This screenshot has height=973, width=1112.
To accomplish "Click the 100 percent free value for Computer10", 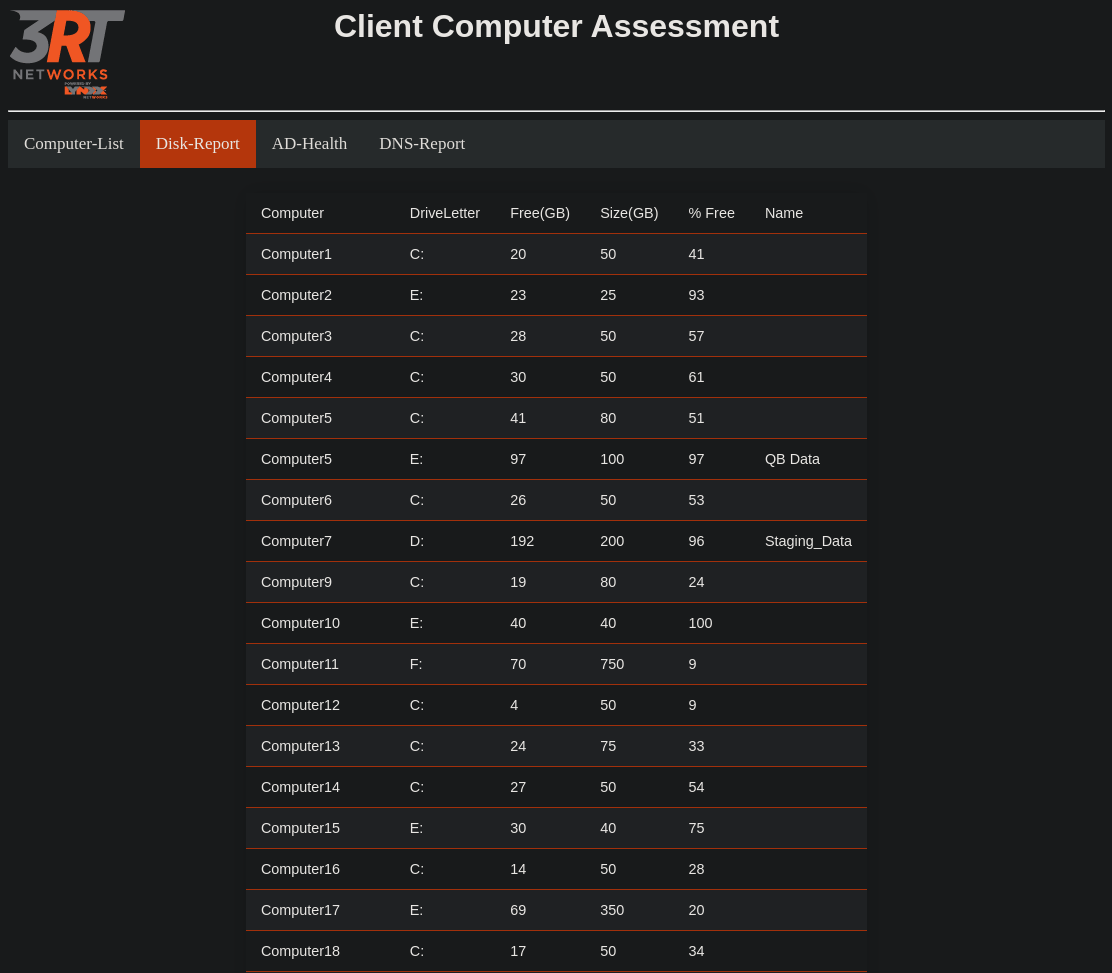I will point(700,623).
